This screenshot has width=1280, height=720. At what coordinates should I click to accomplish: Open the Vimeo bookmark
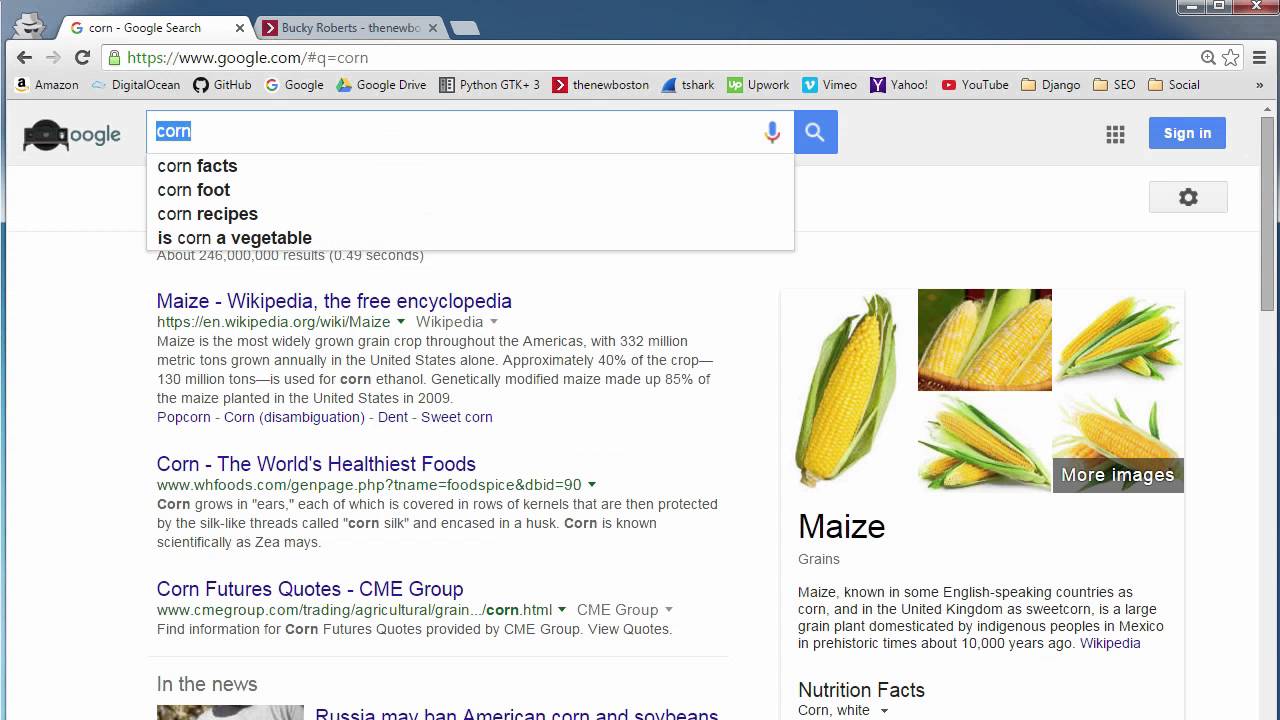pyautogui.click(x=830, y=85)
